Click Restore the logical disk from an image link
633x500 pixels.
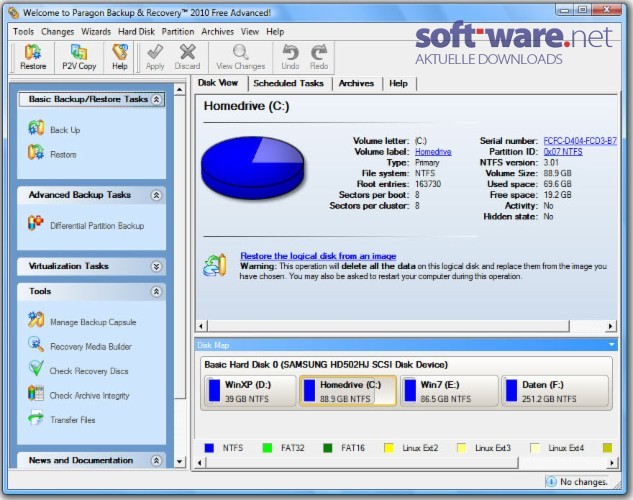(x=318, y=256)
